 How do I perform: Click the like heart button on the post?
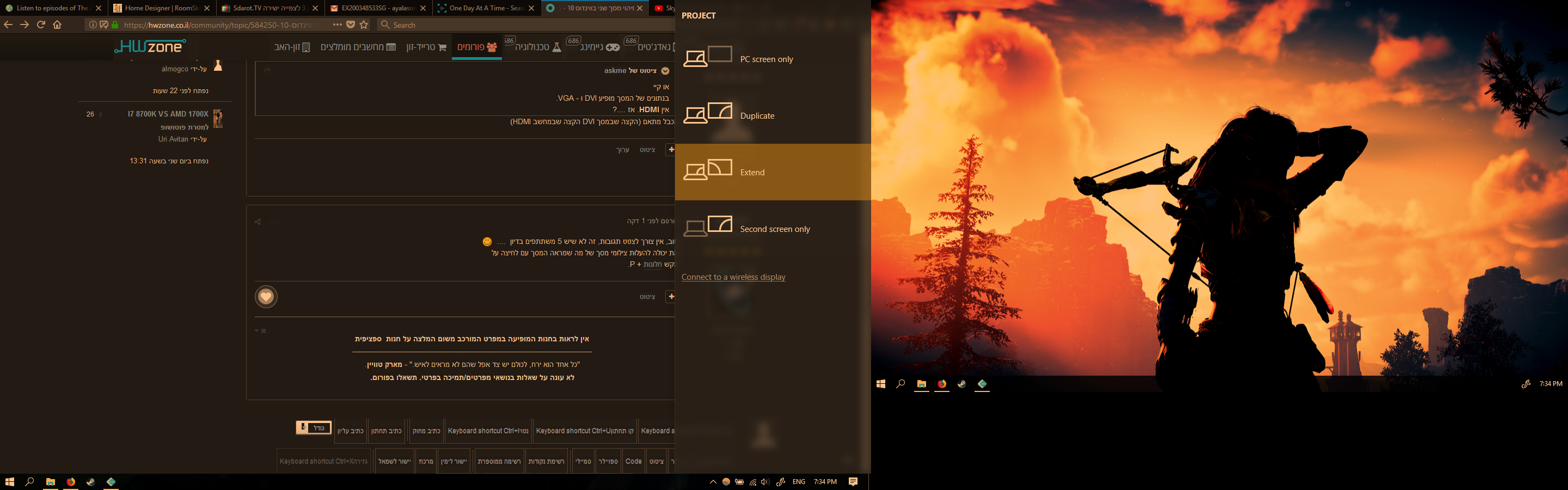click(x=266, y=296)
